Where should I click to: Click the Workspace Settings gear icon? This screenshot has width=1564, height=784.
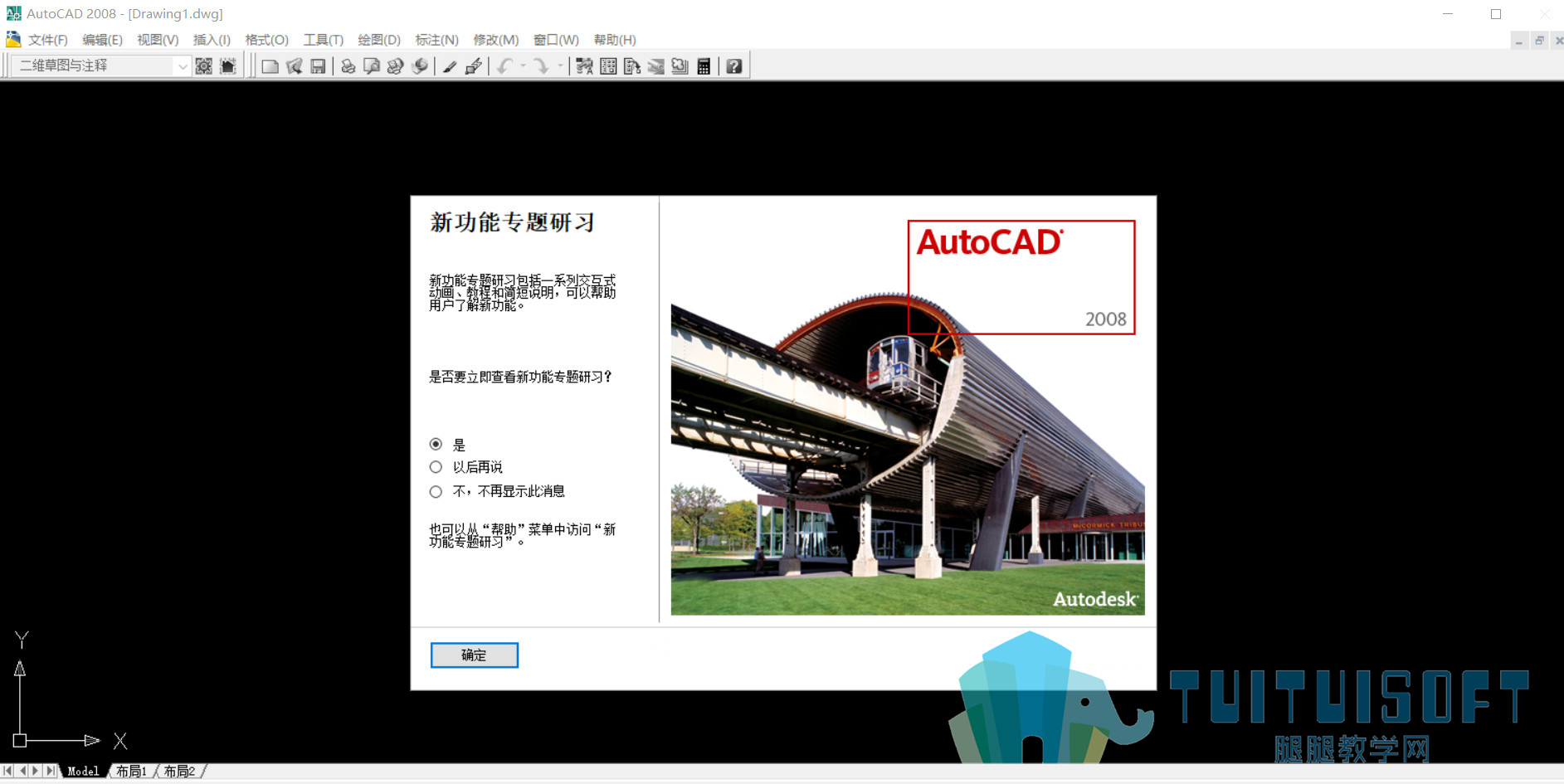204,66
